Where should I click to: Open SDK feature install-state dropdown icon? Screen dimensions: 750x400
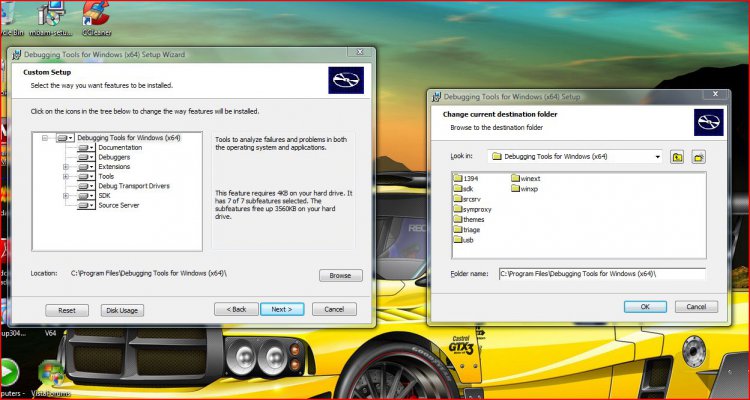86,196
